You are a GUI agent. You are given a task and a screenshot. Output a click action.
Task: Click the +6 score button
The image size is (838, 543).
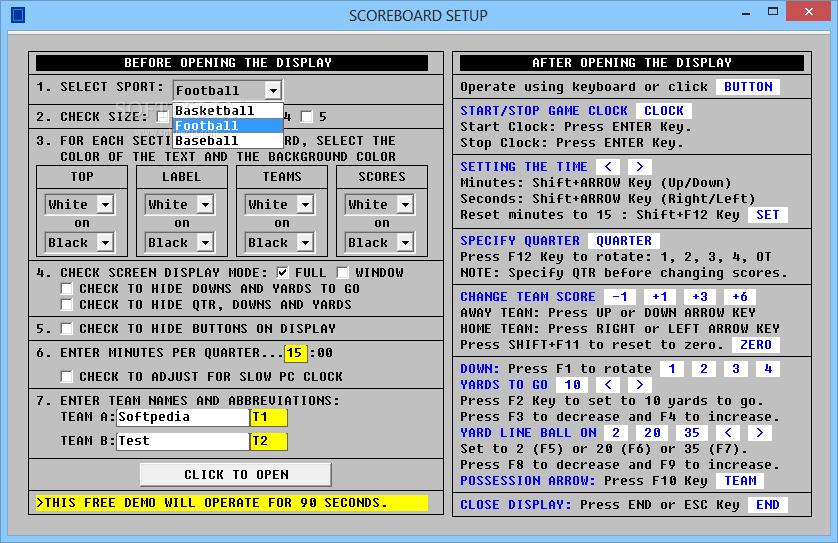click(x=740, y=297)
